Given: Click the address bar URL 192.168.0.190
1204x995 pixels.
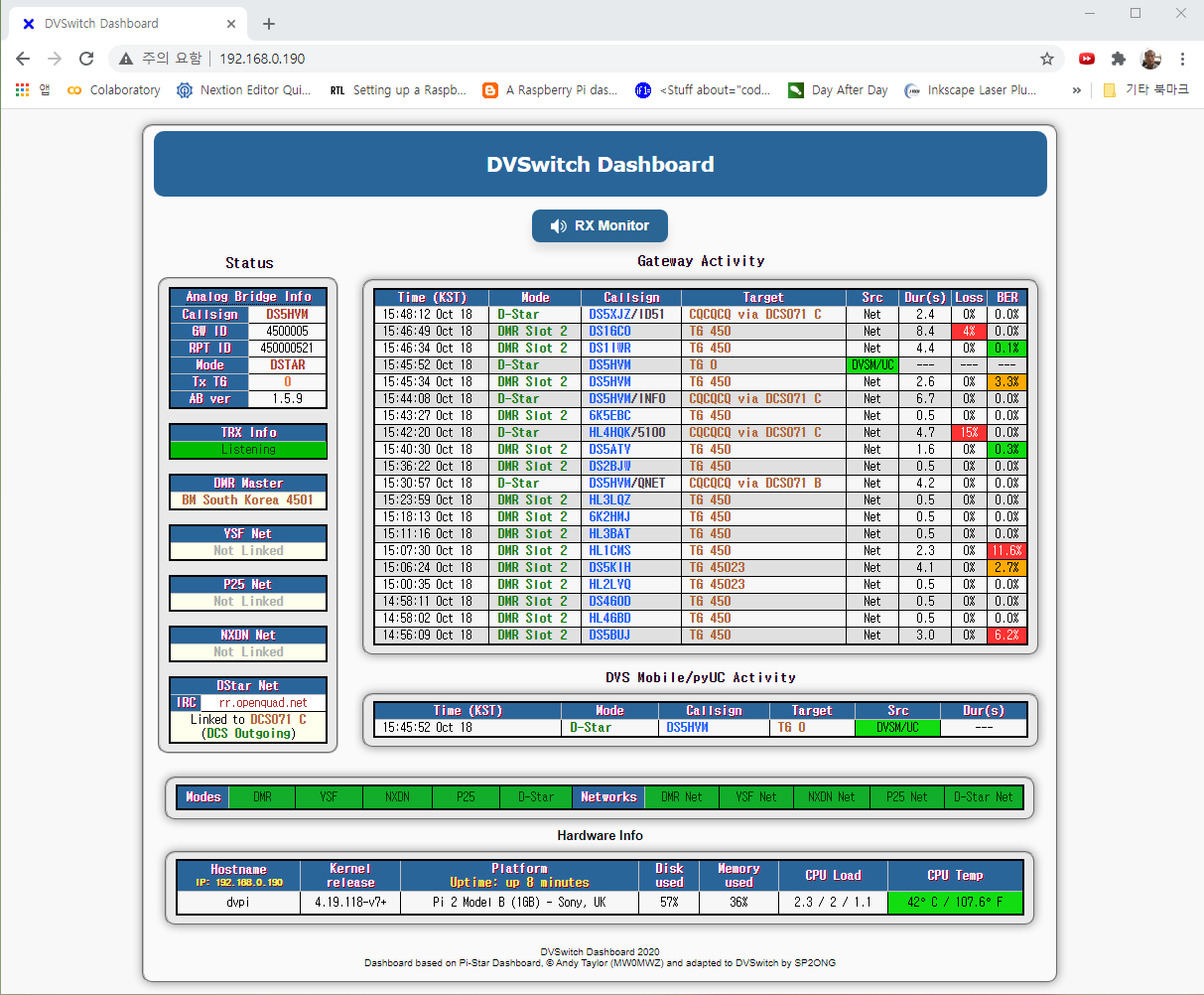Looking at the screenshot, I should pyautogui.click(x=262, y=59).
